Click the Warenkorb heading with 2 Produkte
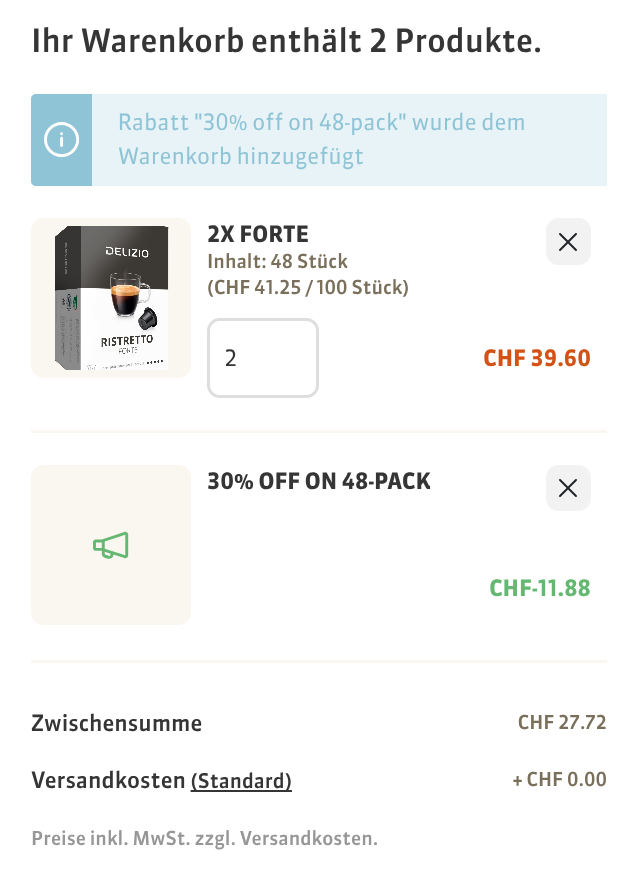The image size is (633, 877). [x=287, y=42]
